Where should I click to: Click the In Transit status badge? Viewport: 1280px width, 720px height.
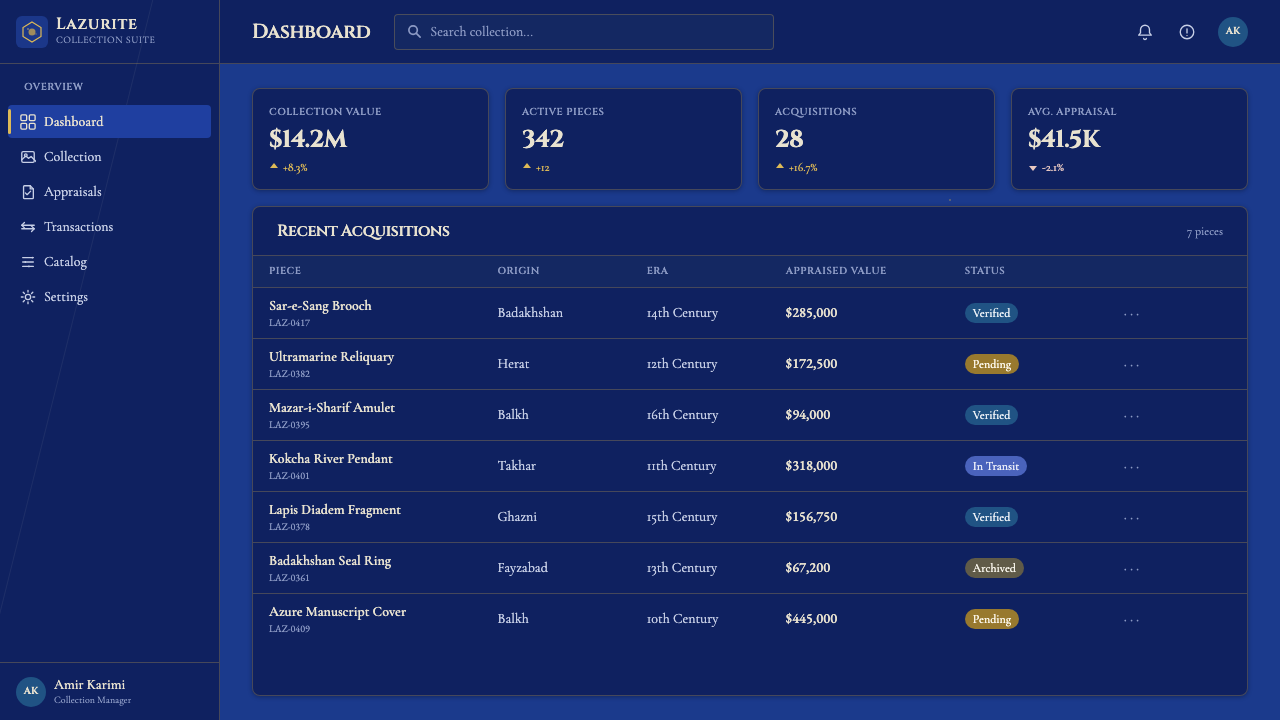click(x=996, y=466)
